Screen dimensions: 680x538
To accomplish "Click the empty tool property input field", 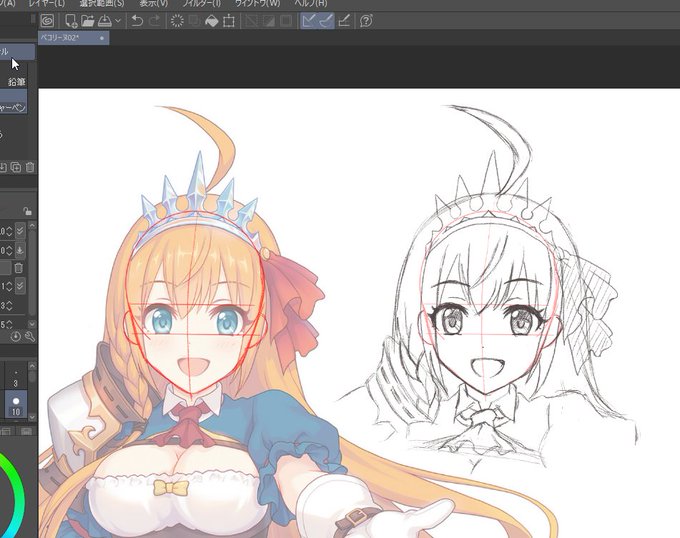I will pyautogui.click(x=5, y=268).
